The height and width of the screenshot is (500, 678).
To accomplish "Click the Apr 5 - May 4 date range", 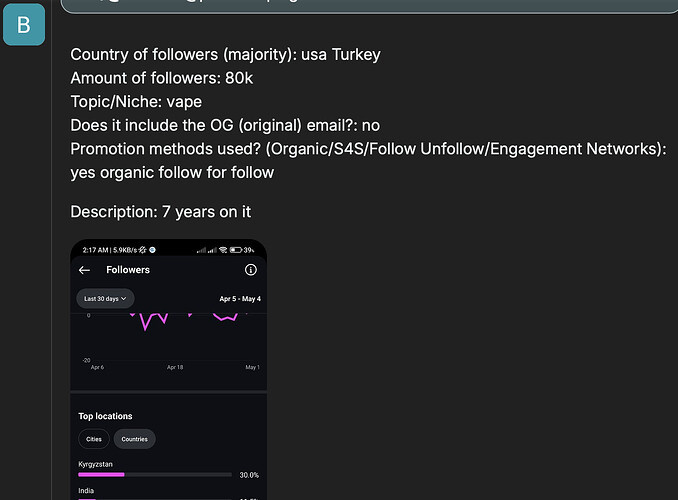I will click(240, 299).
